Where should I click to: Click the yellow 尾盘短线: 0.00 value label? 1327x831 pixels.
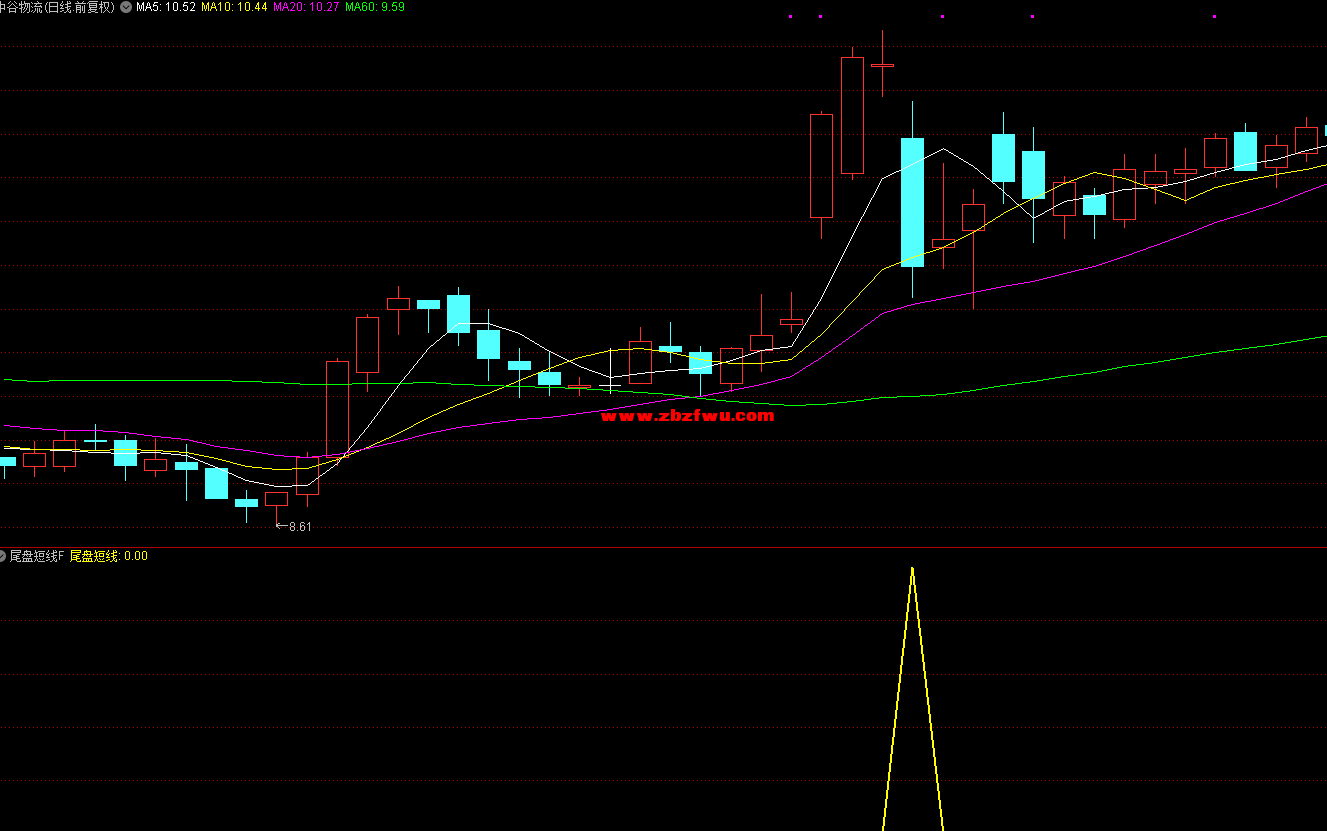click(108, 555)
